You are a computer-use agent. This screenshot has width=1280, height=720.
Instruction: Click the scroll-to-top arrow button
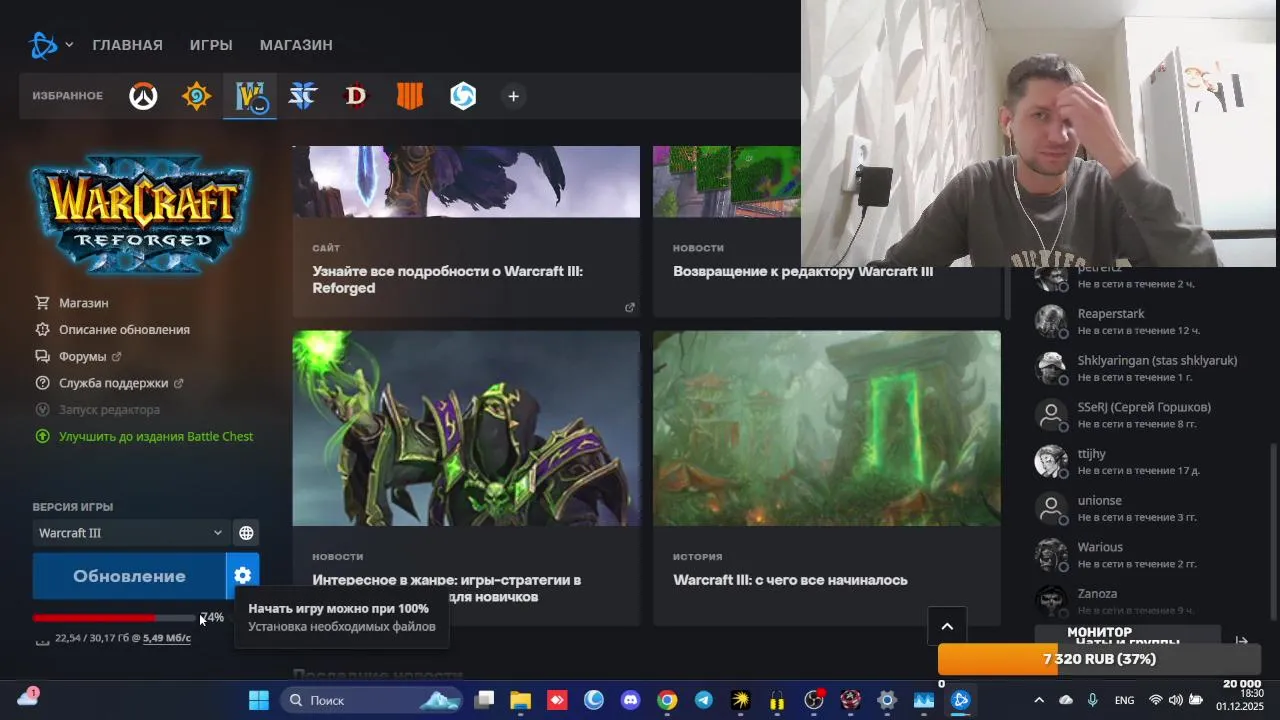947,627
